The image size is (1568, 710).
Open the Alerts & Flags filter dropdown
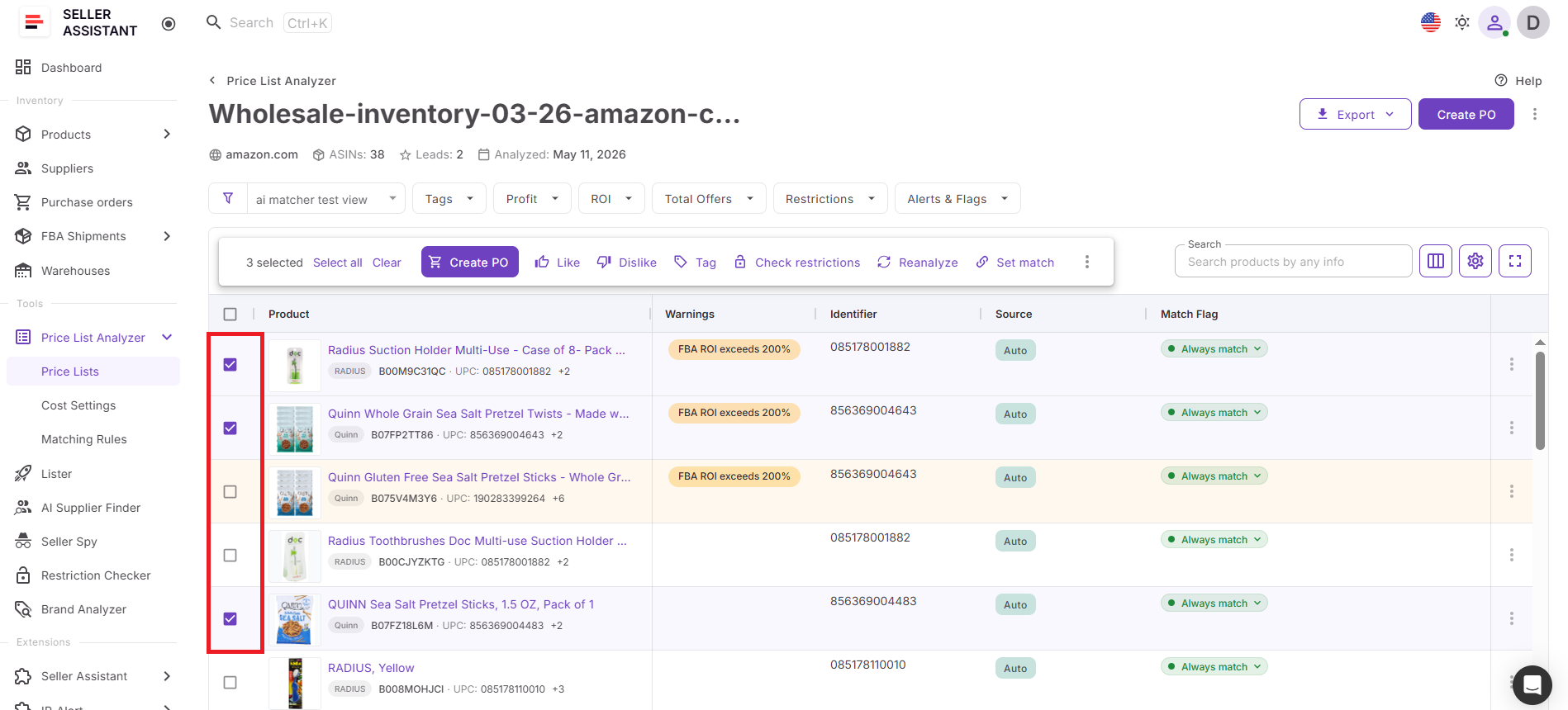[x=957, y=198]
